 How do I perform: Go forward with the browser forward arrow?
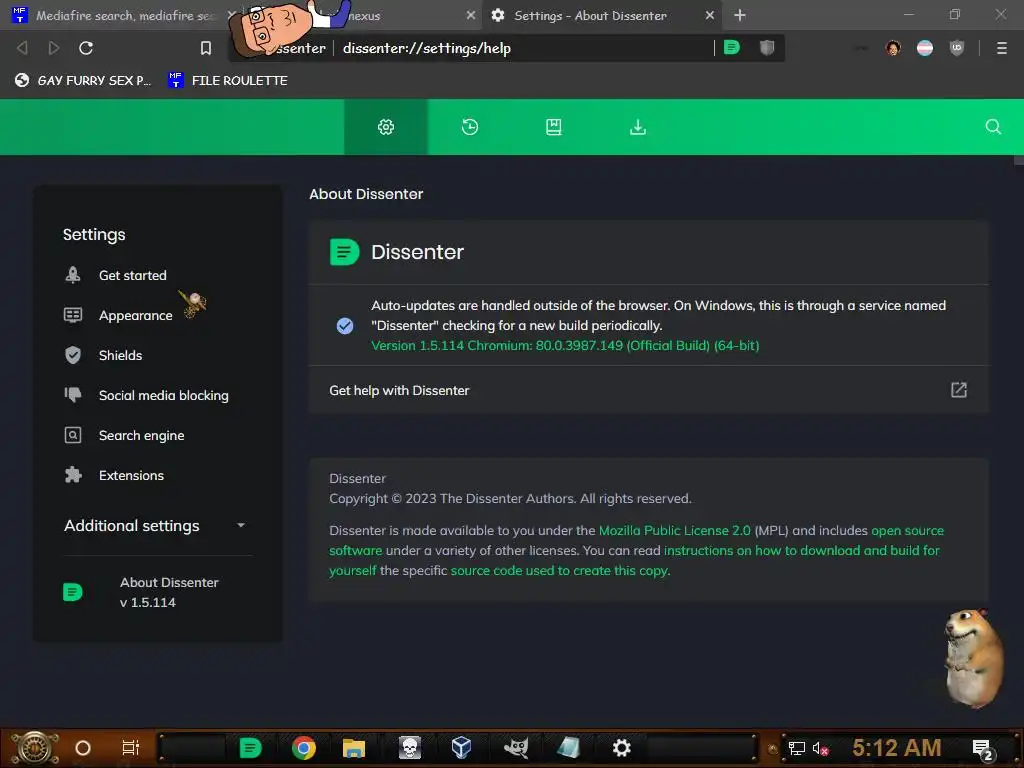click(54, 48)
